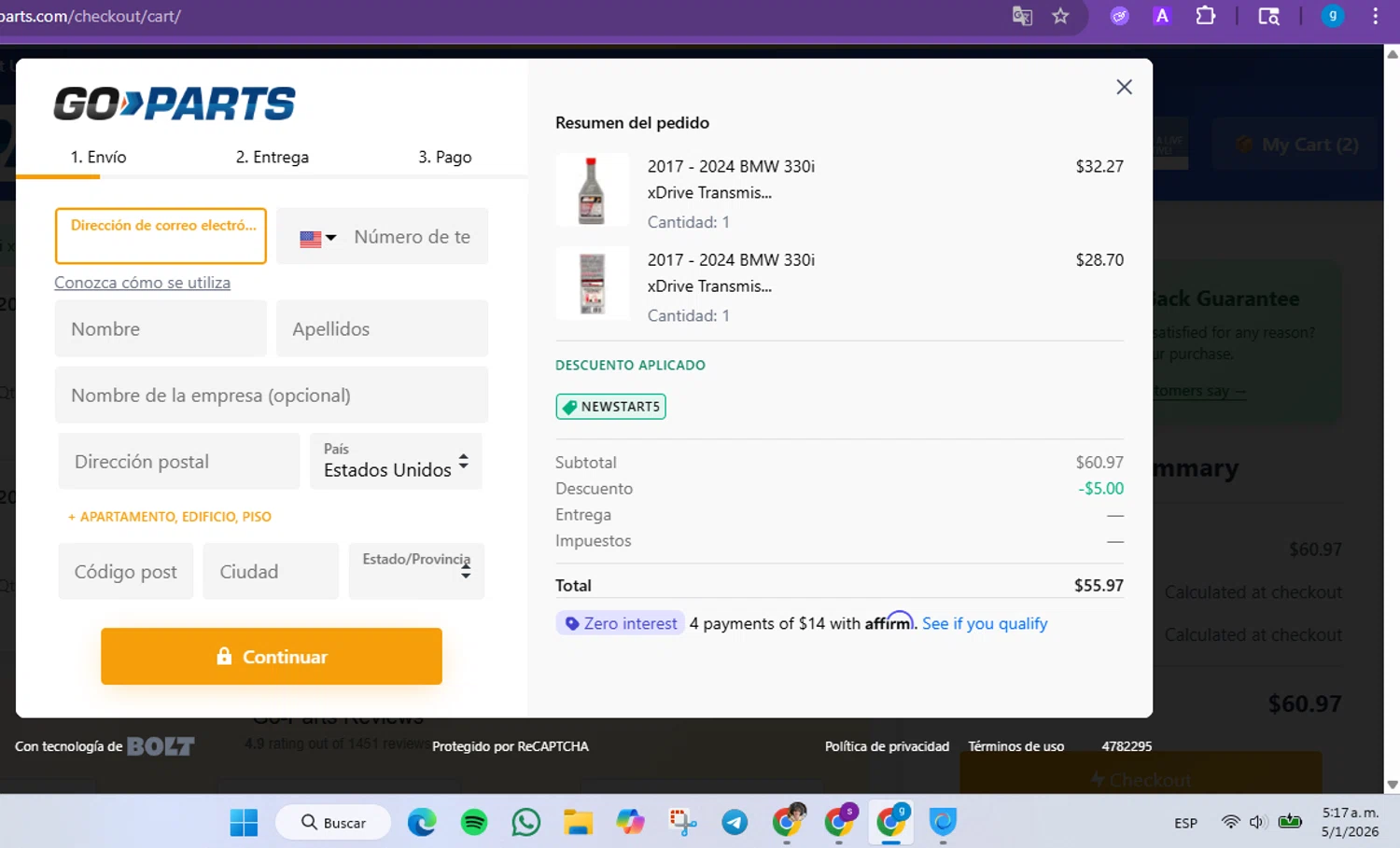
Task: Open My Cart (2) on background page
Action: click(1297, 145)
